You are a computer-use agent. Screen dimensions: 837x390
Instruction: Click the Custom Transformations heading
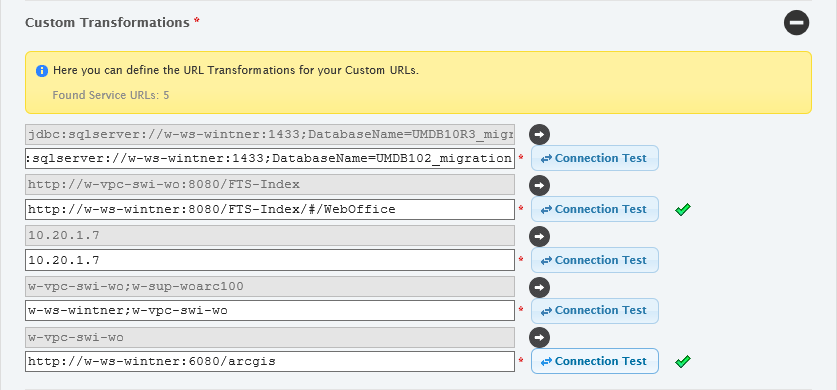[x=107, y=22]
